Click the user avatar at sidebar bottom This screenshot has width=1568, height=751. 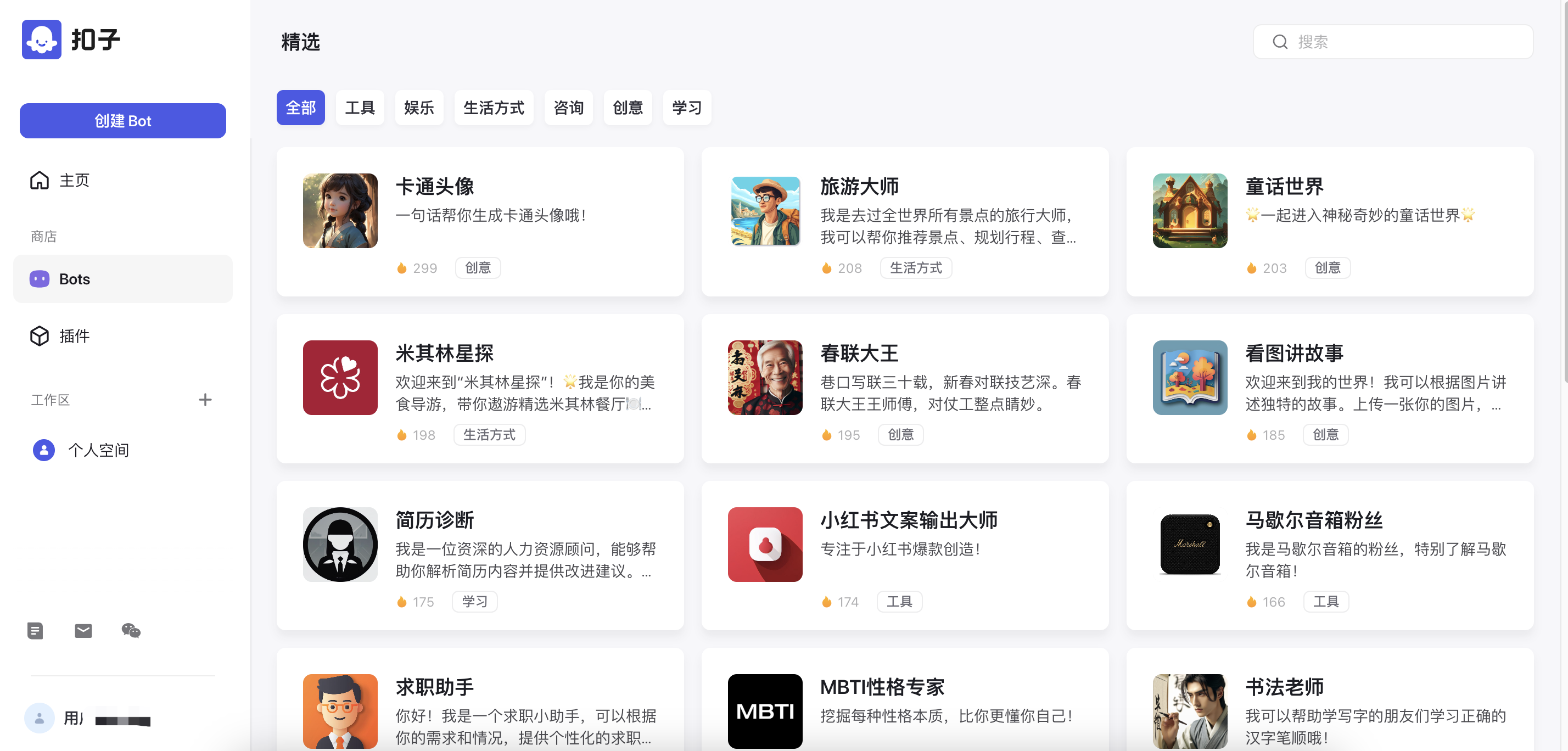coord(40,719)
